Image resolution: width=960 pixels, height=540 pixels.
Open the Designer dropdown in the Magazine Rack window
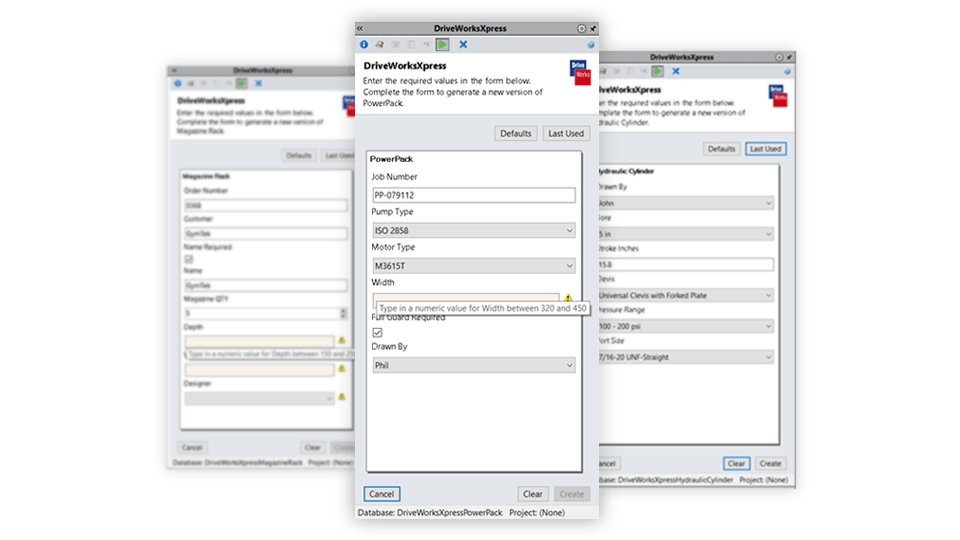(260, 399)
